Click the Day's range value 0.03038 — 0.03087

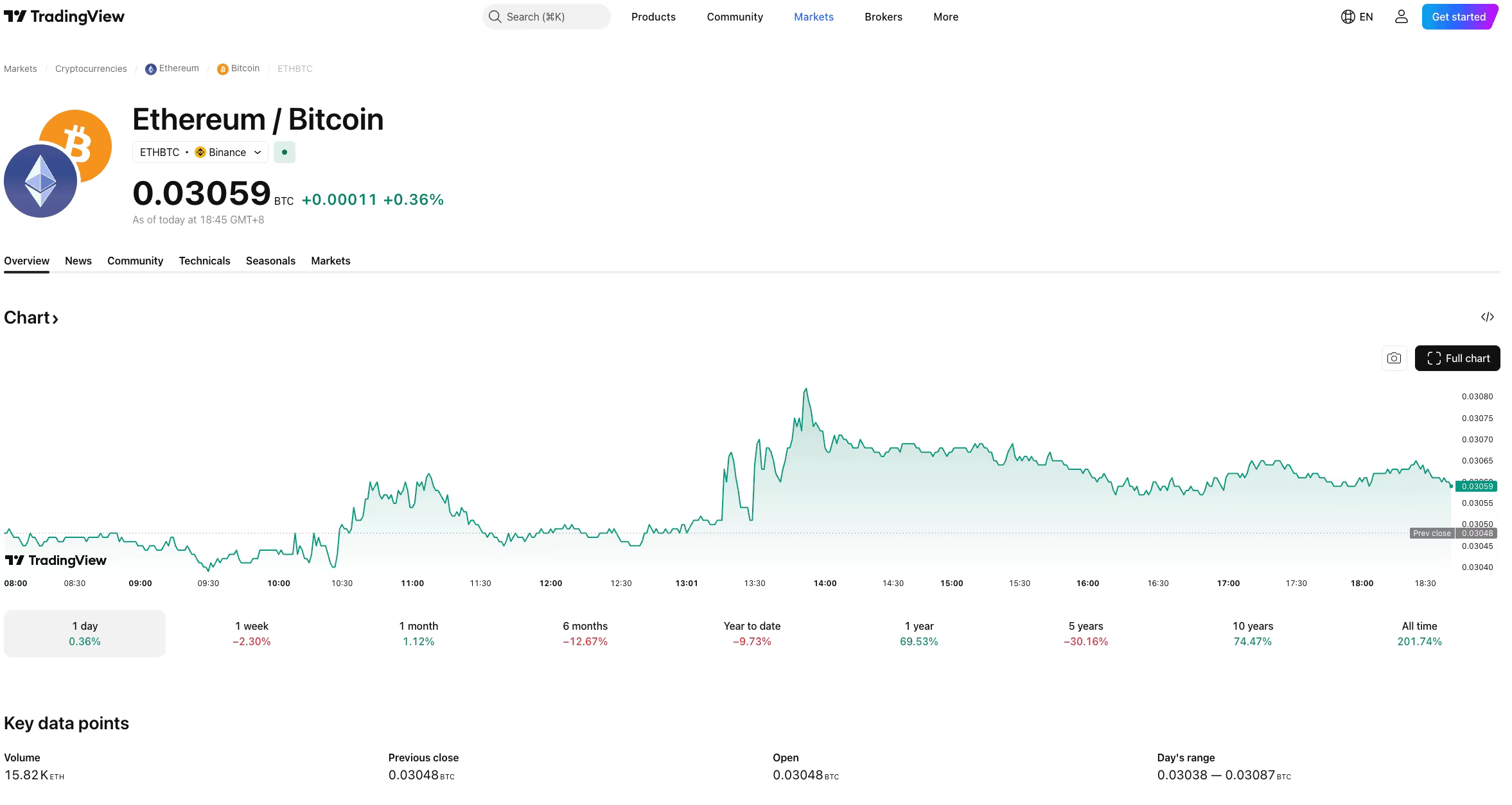point(1224,775)
